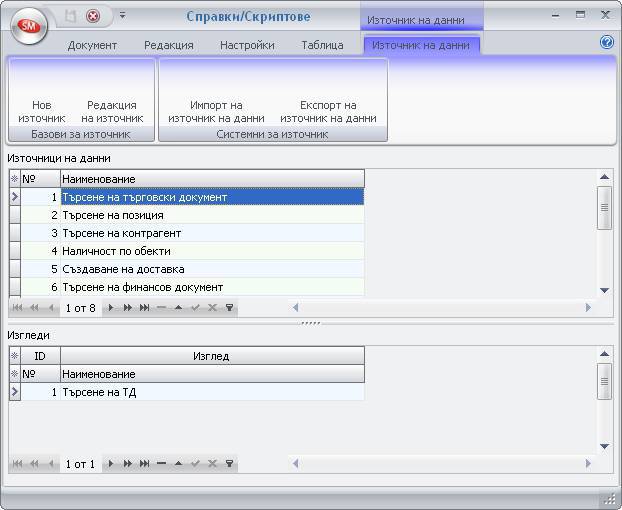Click the ID column header in Изгледи

40,356
